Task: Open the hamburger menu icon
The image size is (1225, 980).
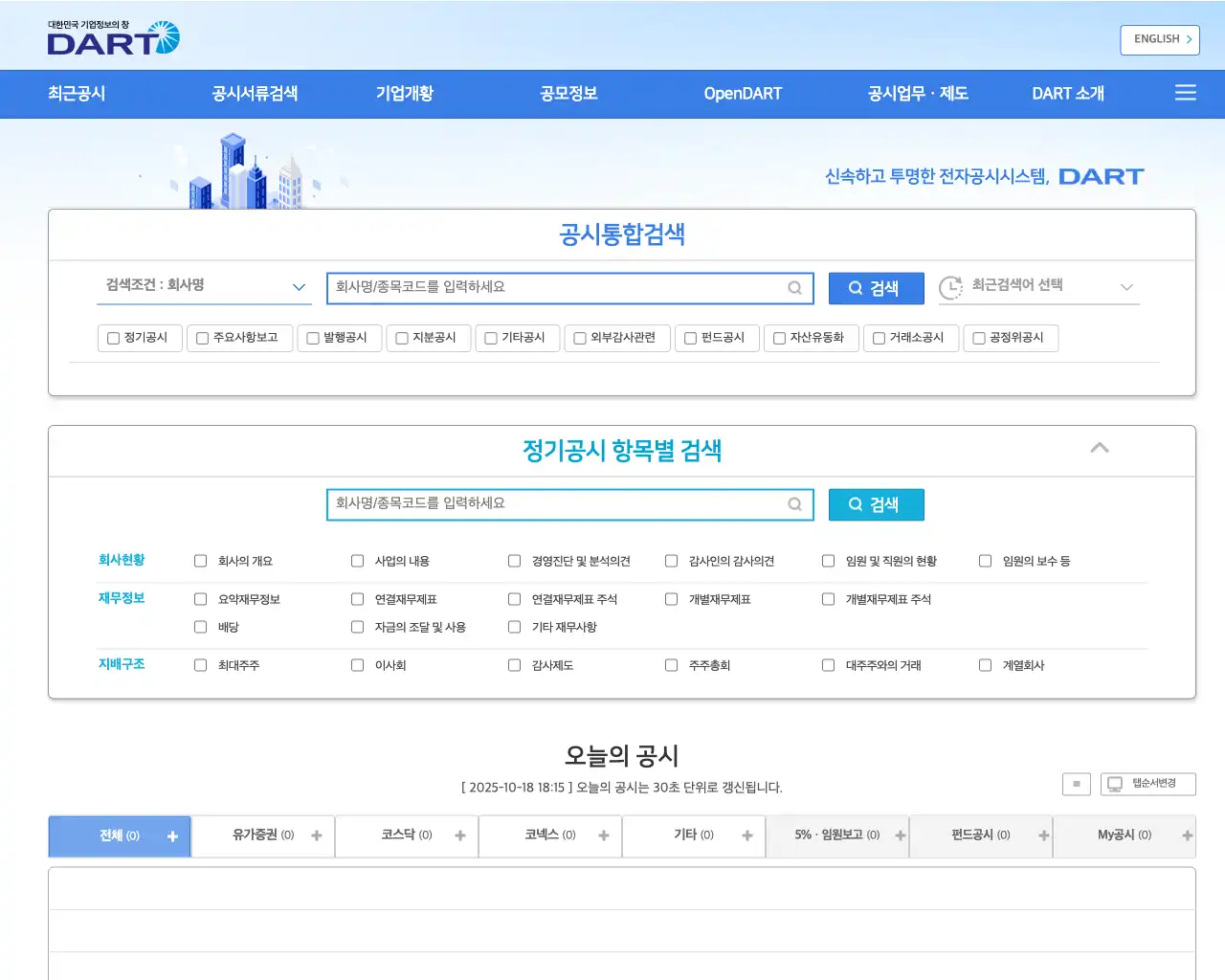Action: pos(1185,93)
